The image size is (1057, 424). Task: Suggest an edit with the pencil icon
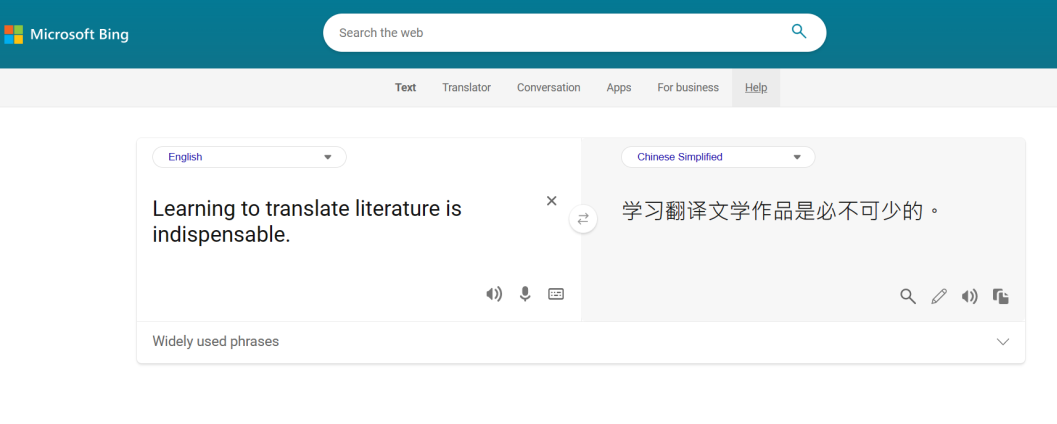[x=939, y=297]
